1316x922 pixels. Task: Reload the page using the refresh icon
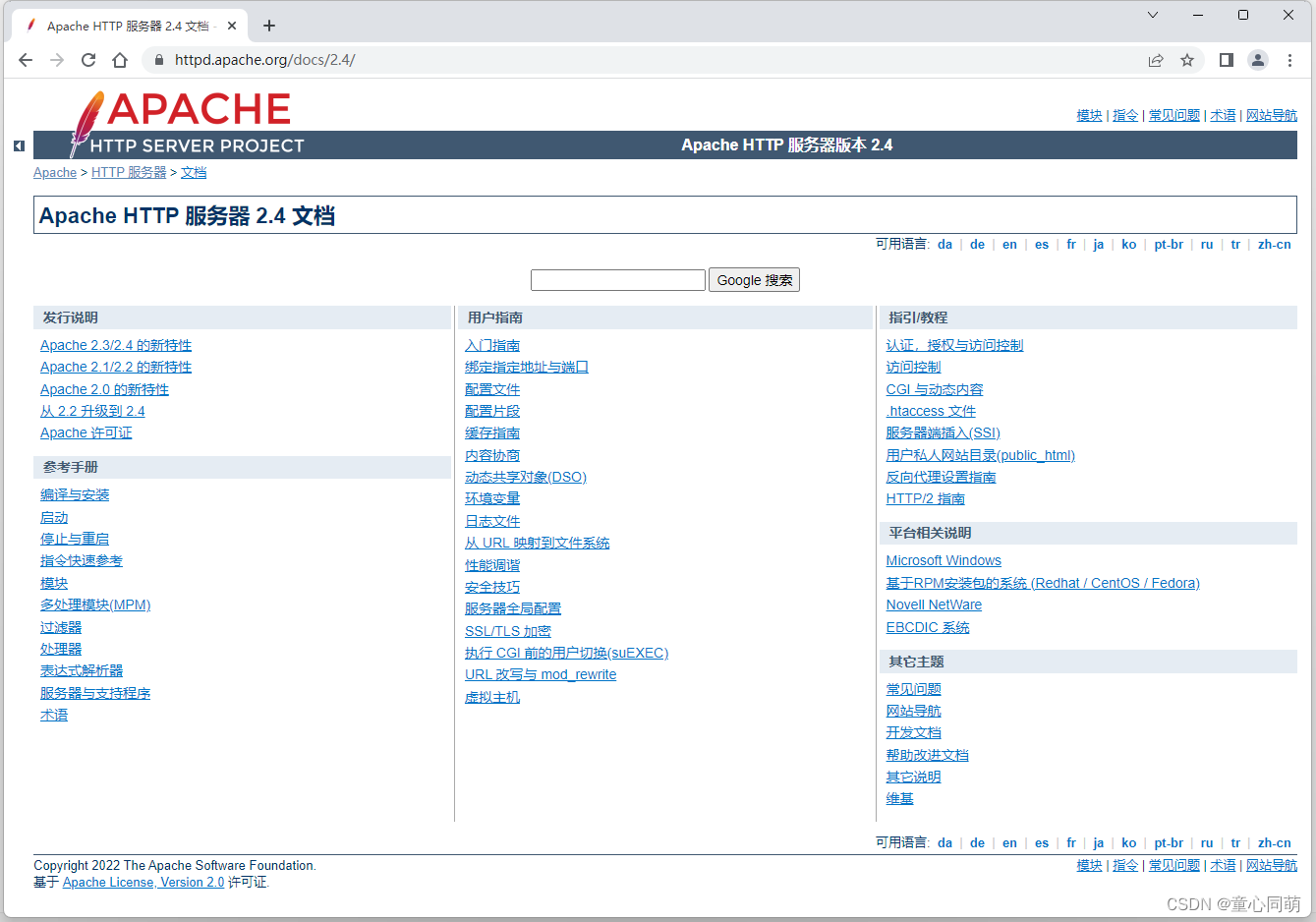(x=88, y=60)
